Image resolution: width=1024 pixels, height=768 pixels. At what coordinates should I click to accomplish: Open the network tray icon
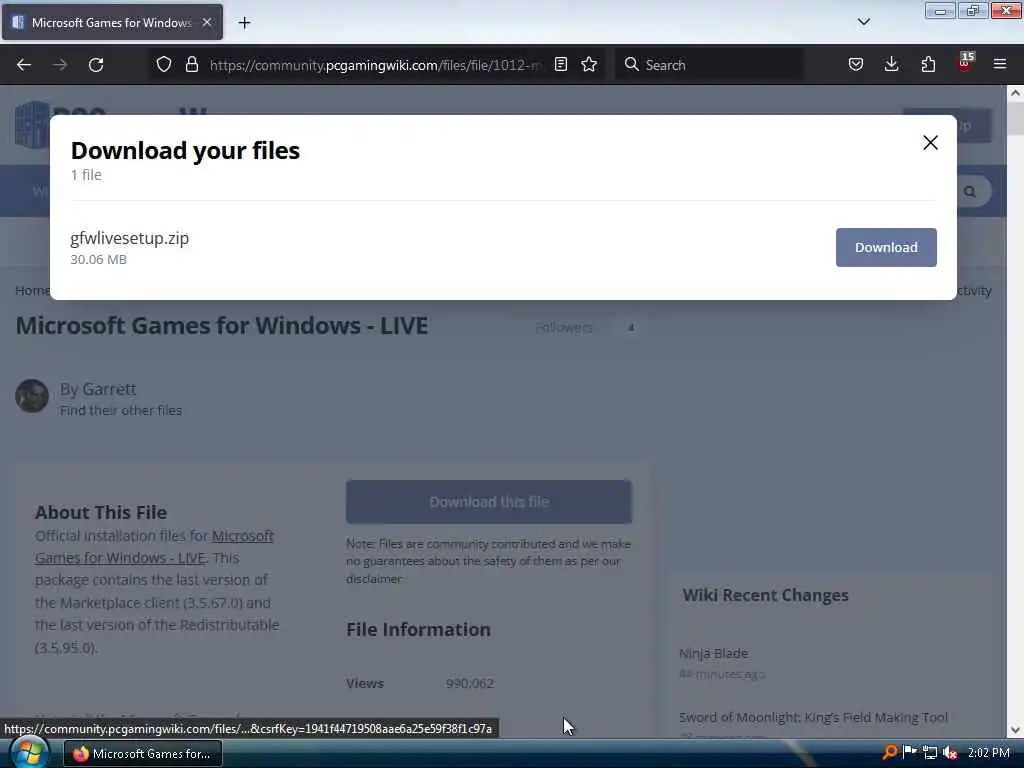930,753
